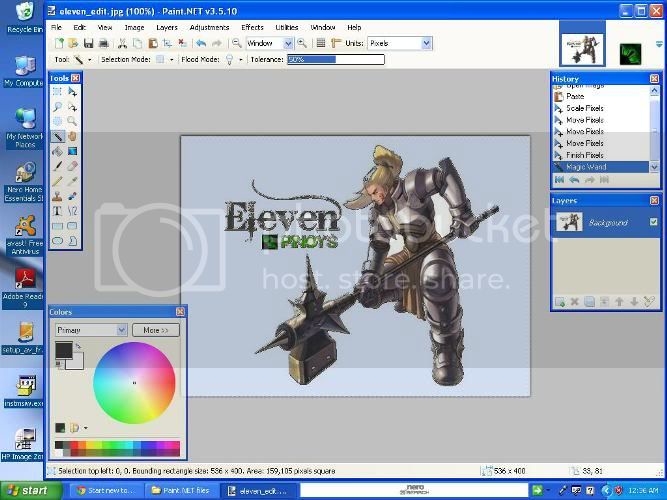This screenshot has width=667, height=500.
Task: Select the Rounded Rectangle tool
Action: pos(72,226)
